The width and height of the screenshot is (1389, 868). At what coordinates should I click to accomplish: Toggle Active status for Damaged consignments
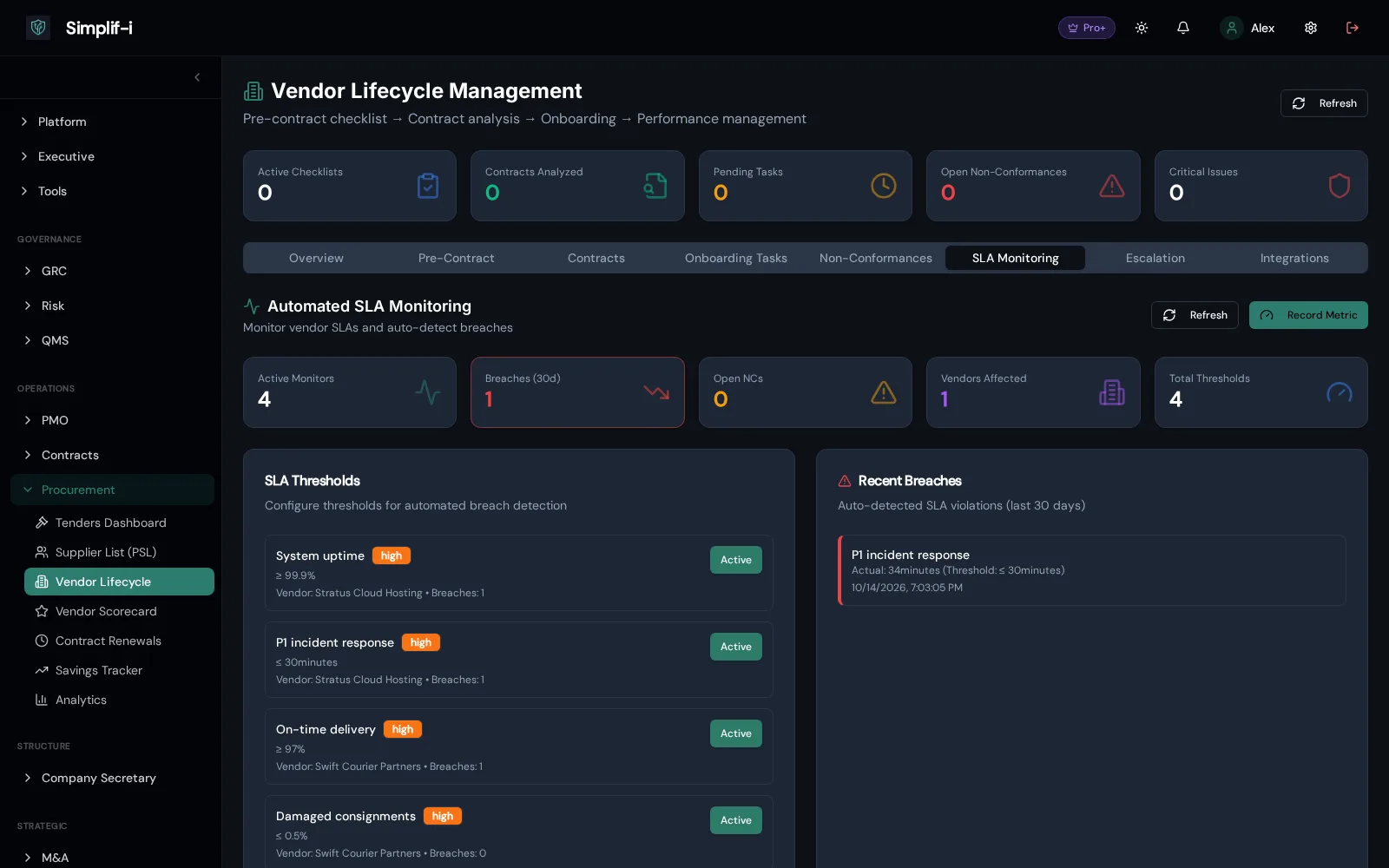click(736, 820)
